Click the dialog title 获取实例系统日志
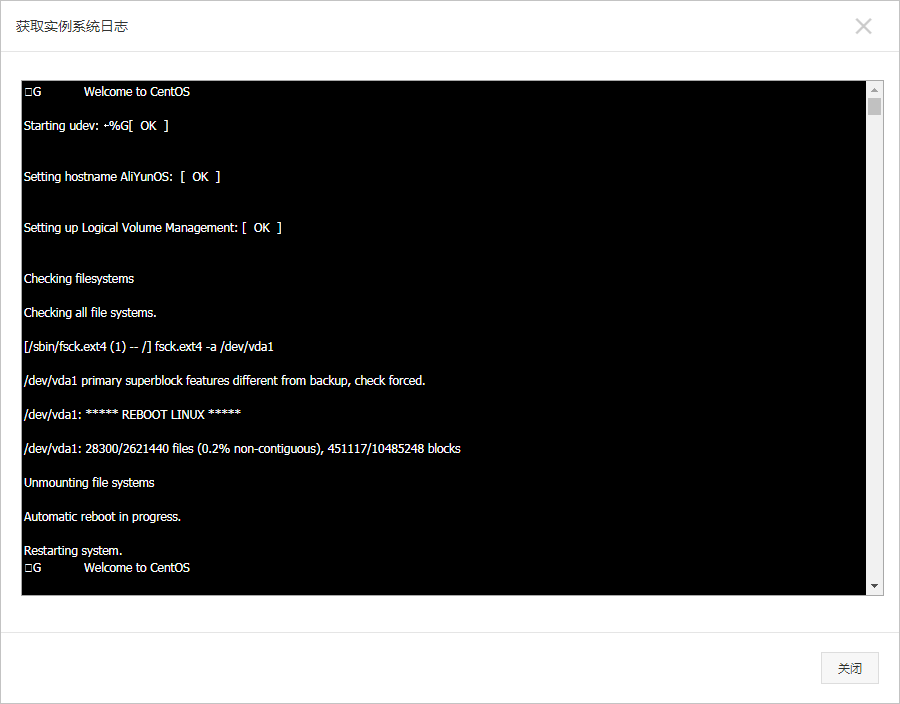Screen dimensions: 900x704 (x=72, y=26)
